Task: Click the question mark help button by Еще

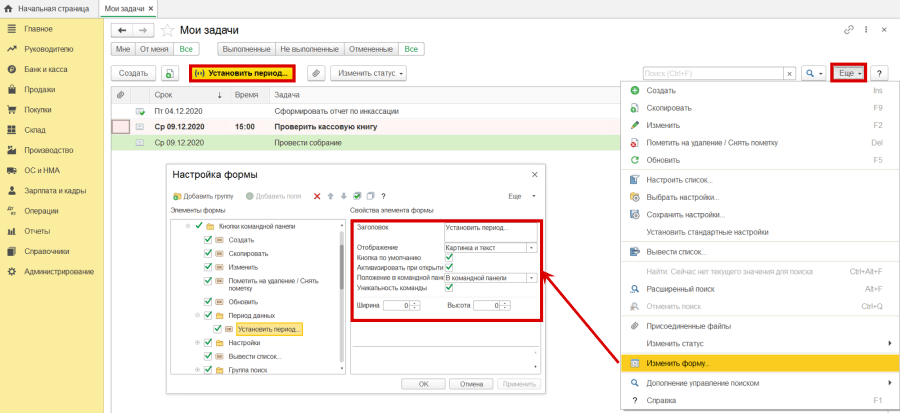Action: click(x=880, y=73)
